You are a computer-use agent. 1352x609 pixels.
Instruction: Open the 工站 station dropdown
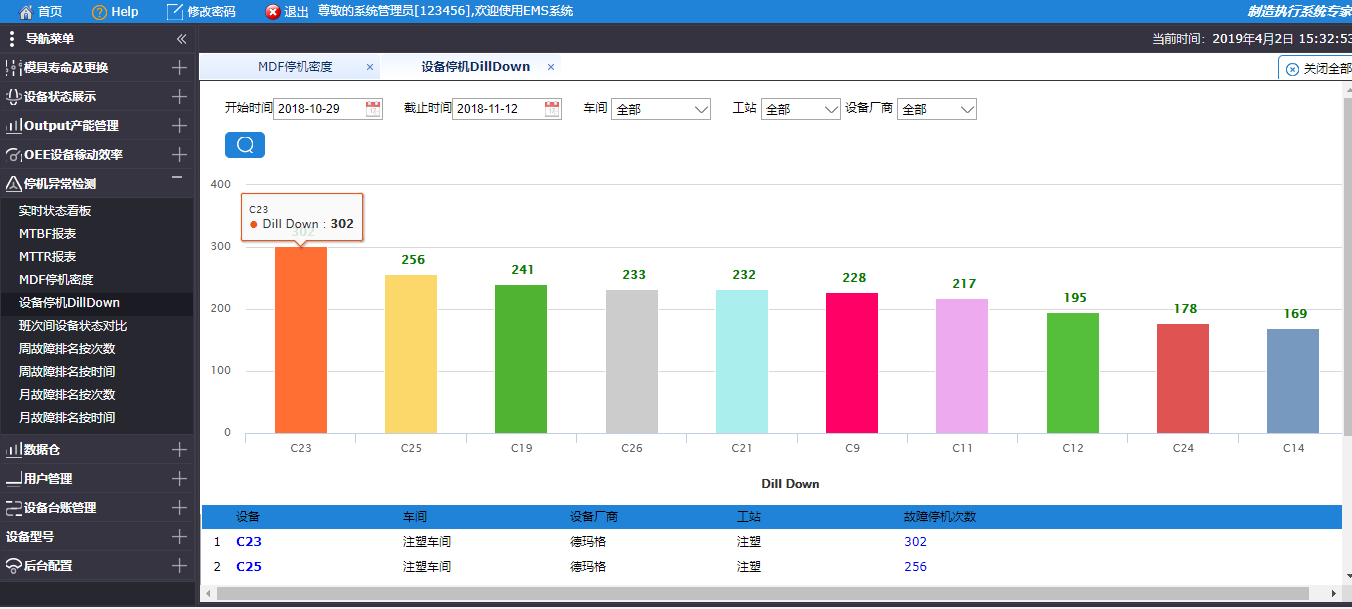(800, 109)
